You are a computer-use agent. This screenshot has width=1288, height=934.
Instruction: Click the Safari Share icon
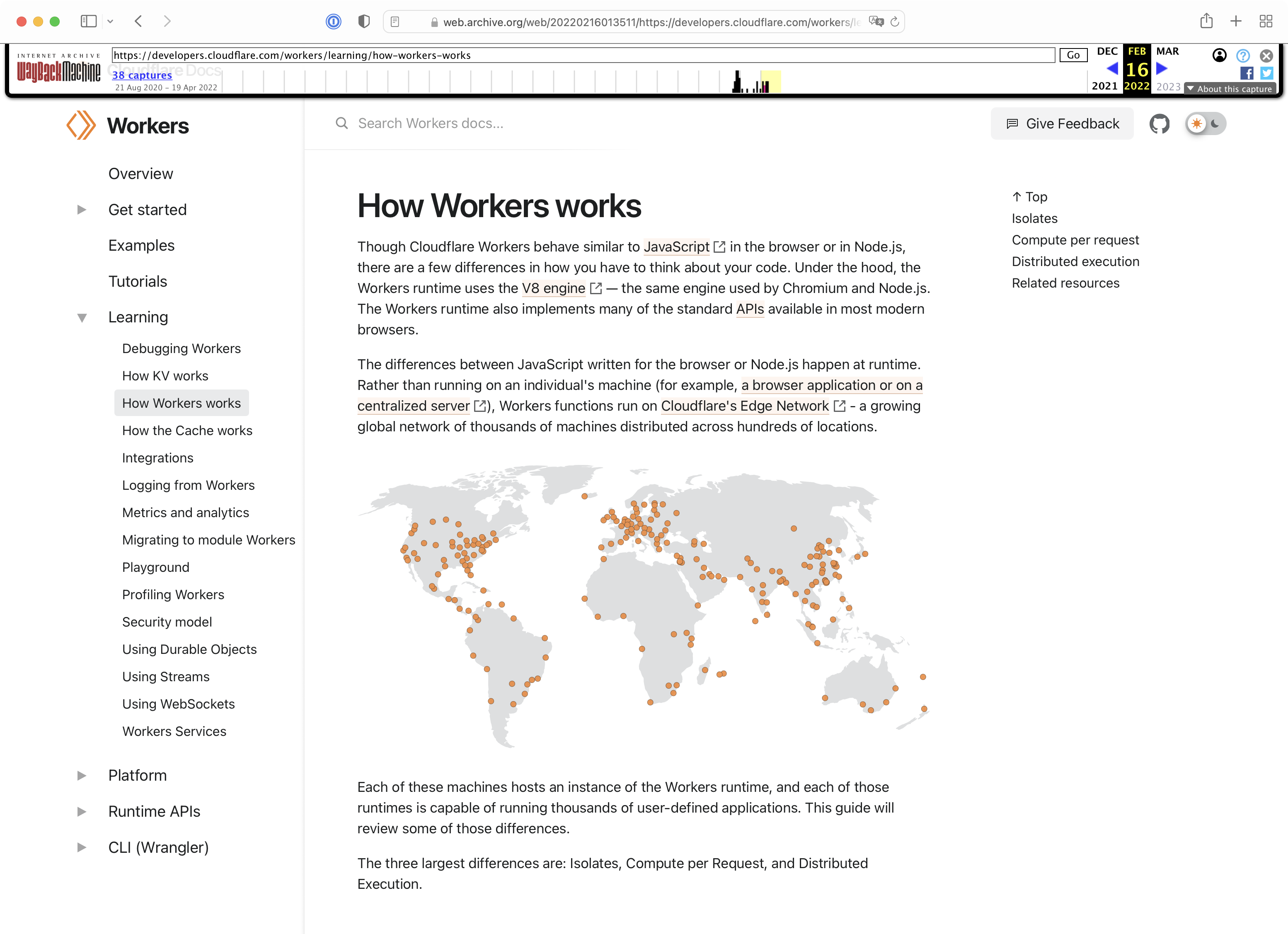click(1206, 22)
